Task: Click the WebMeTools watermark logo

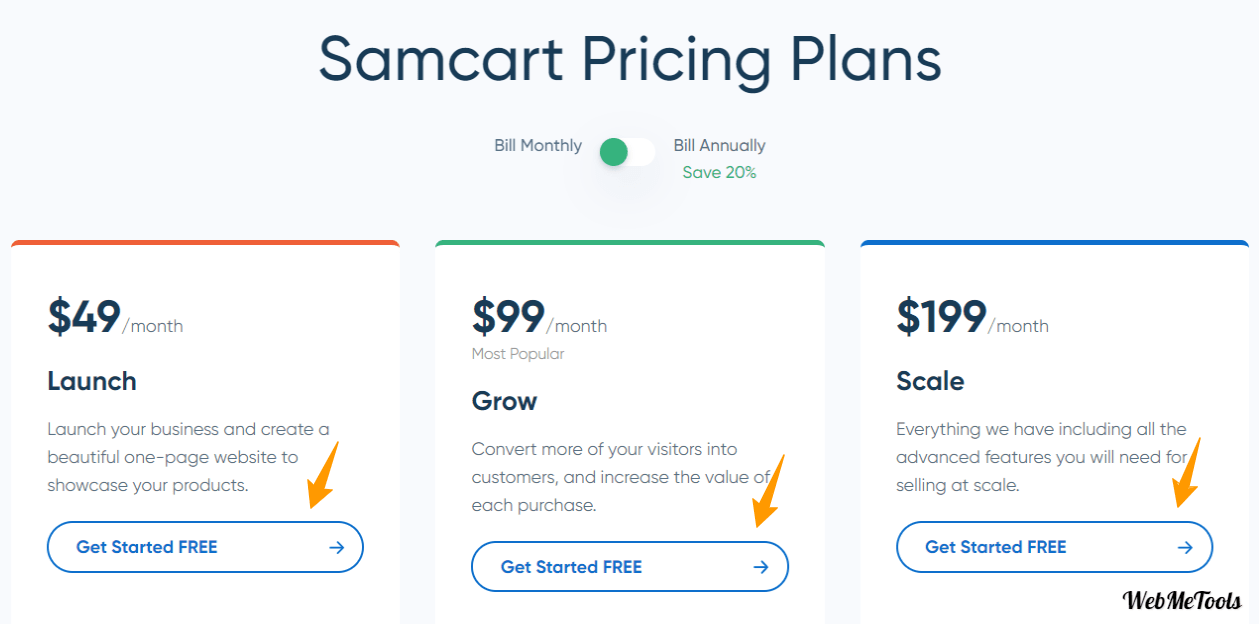Action: (x=1183, y=600)
